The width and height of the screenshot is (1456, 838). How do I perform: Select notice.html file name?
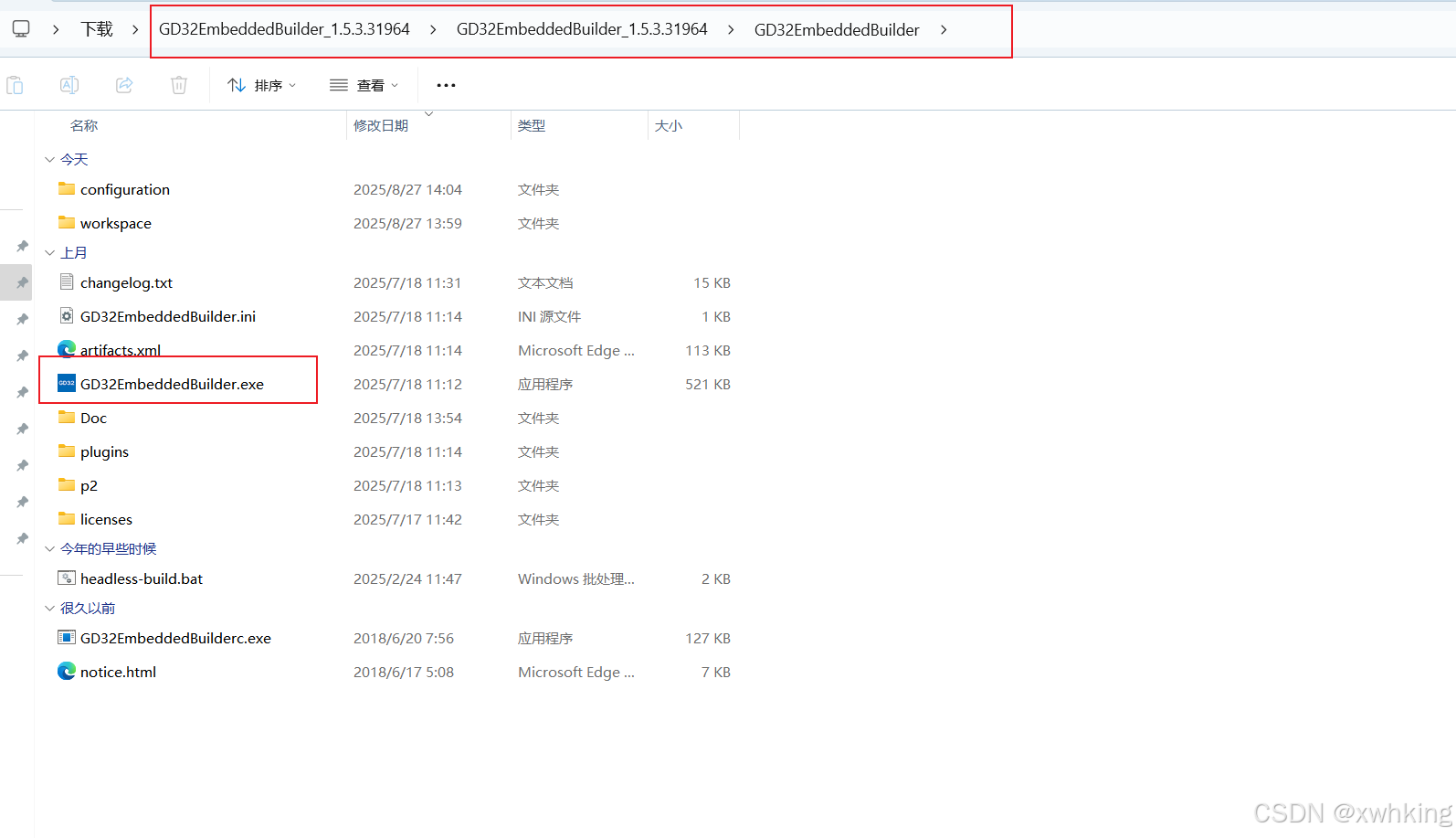(x=118, y=673)
